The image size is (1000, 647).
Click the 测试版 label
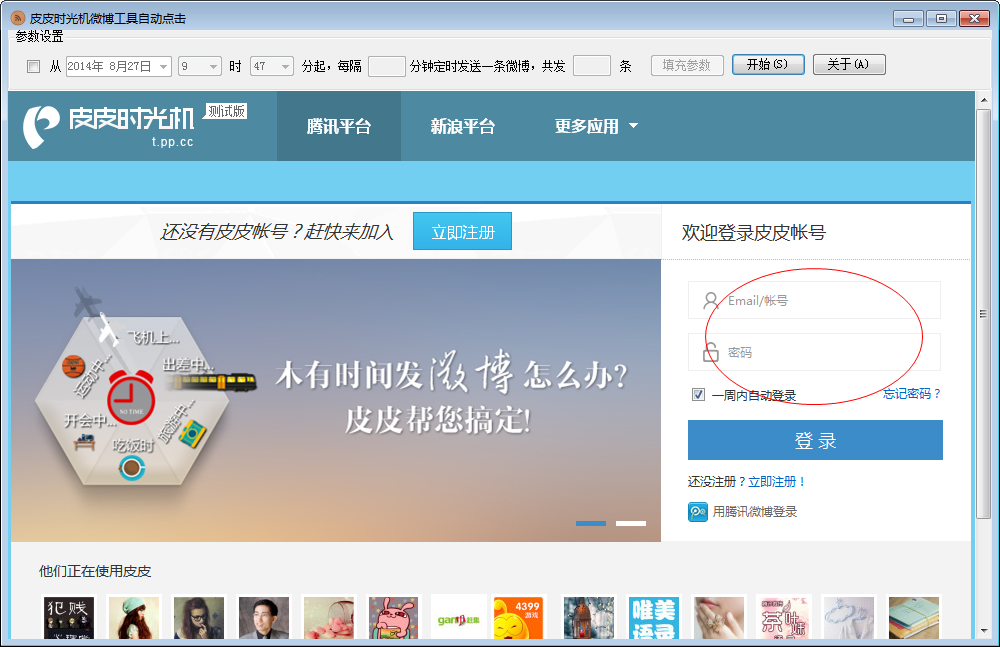point(226,111)
